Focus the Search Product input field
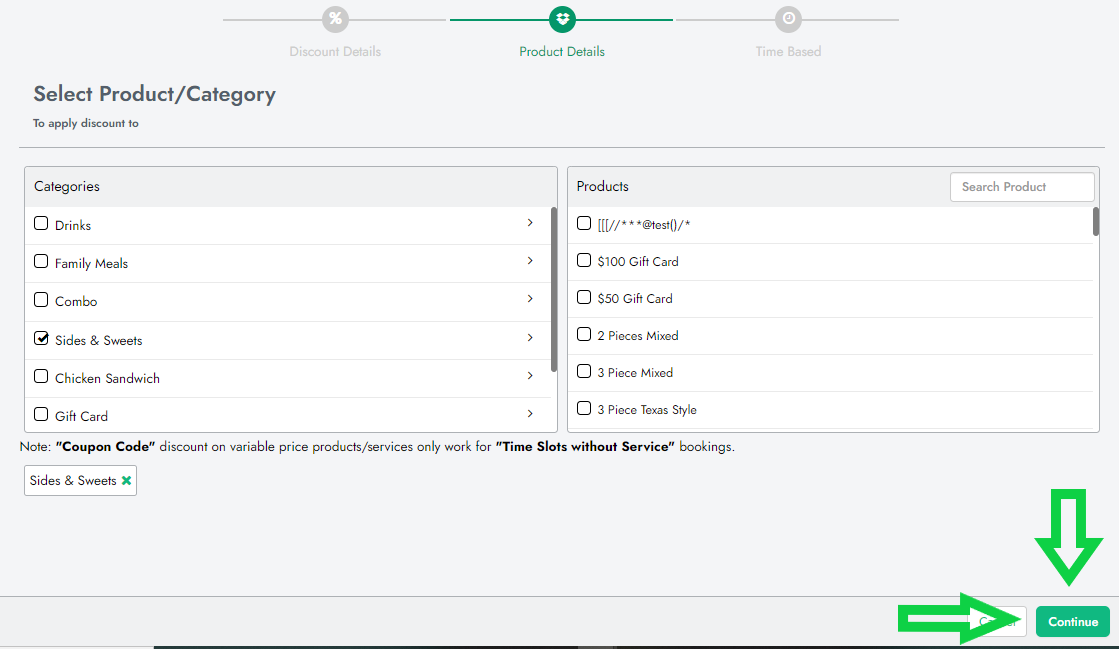 (x=1022, y=187)
